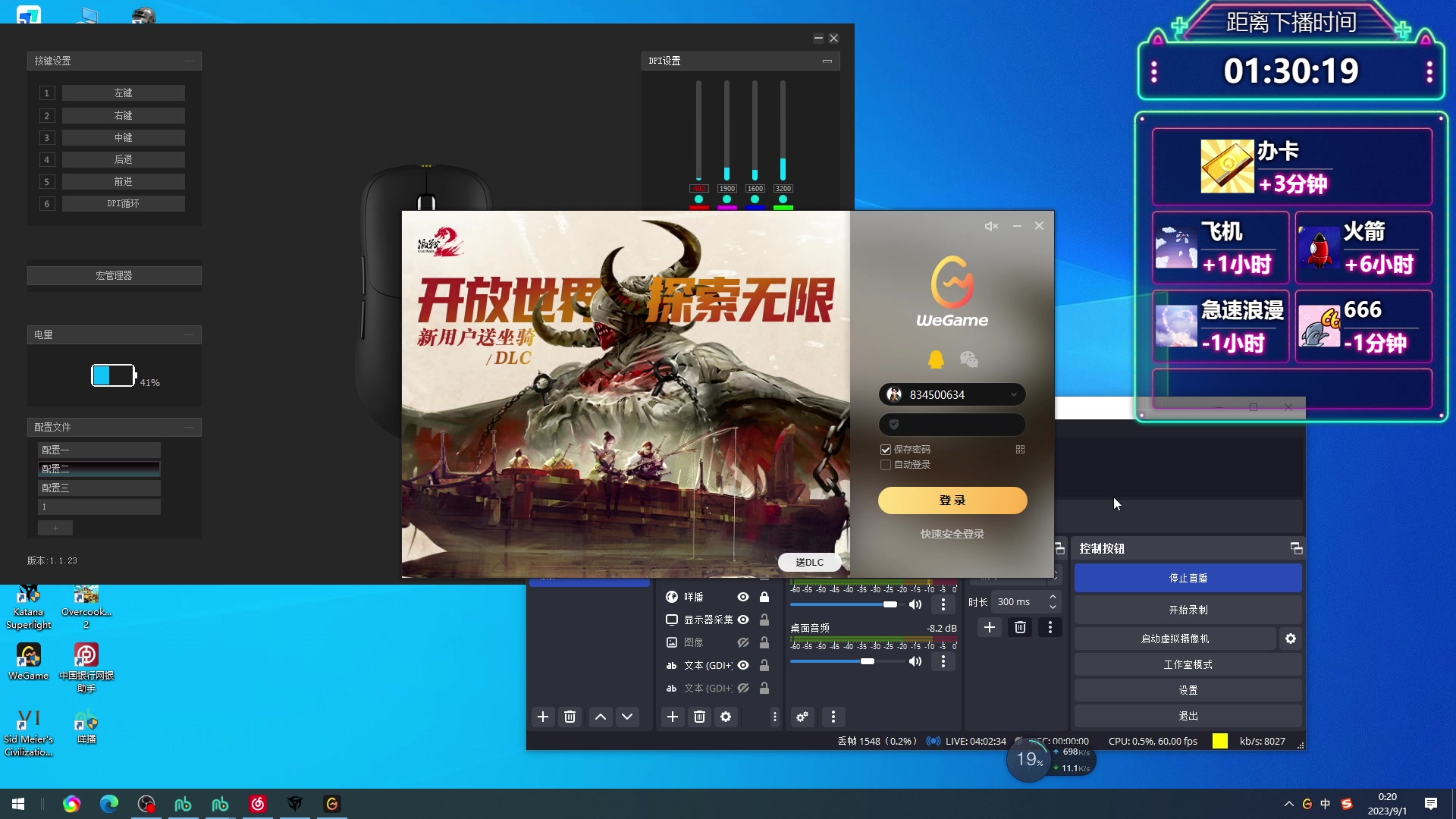
Task: Adjust the 1900 DPI slider
Action: click(726, 130)
